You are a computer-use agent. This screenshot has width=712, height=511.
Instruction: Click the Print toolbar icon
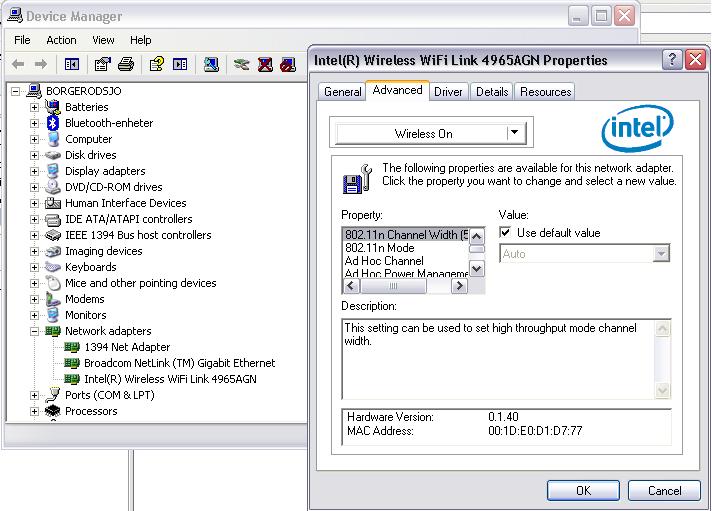[126, 64]
